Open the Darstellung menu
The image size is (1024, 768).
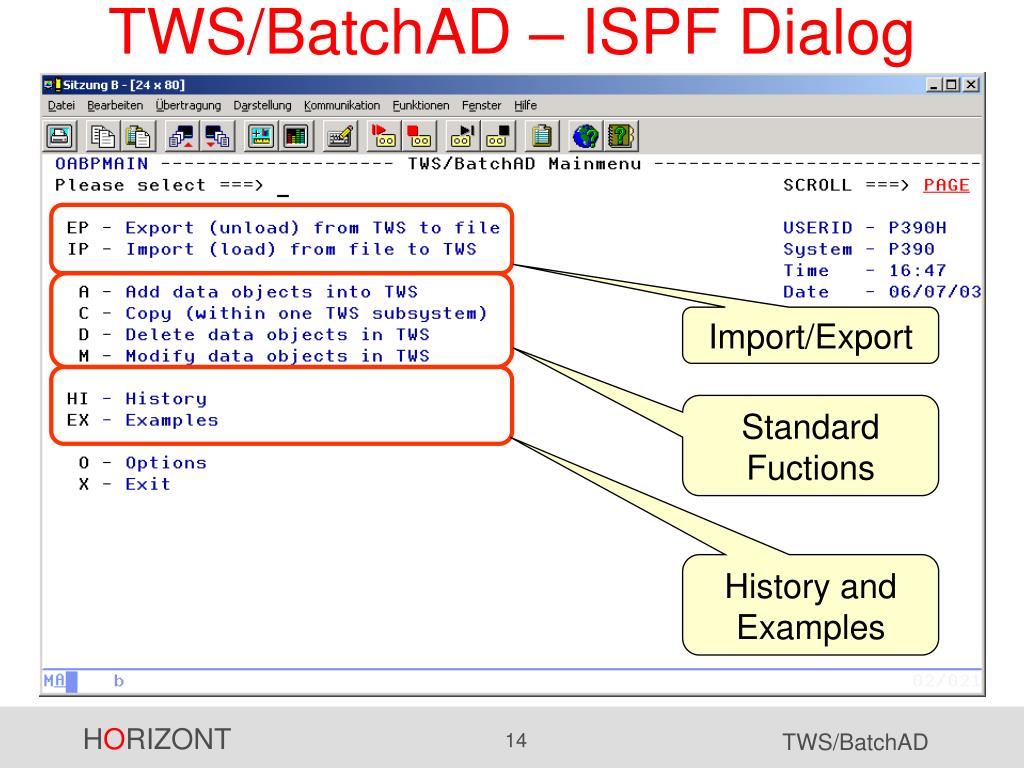(263, 105)
